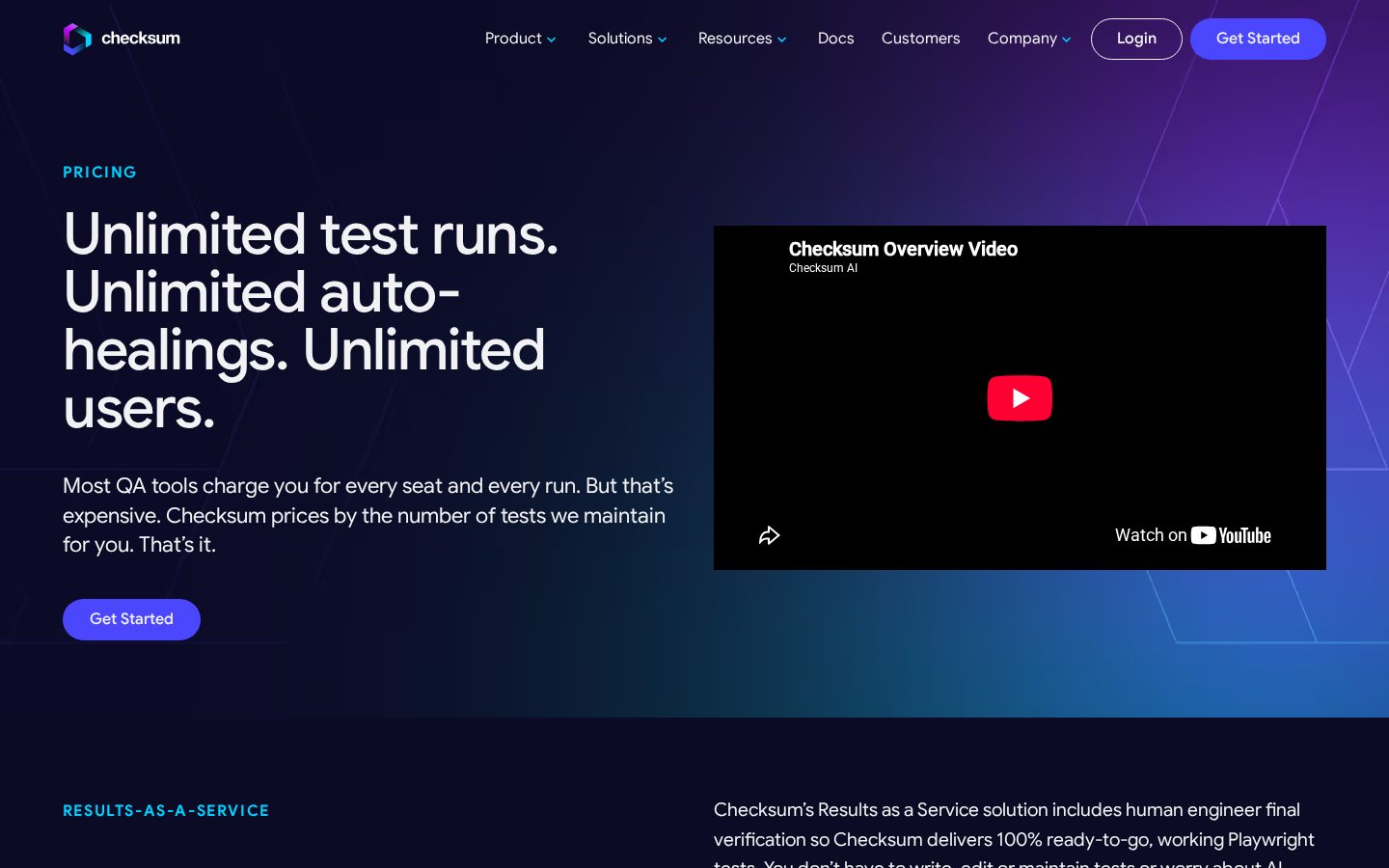Click the PRICING label text
This screenshot has height=868, width=1389.
[x=99, y=172]
